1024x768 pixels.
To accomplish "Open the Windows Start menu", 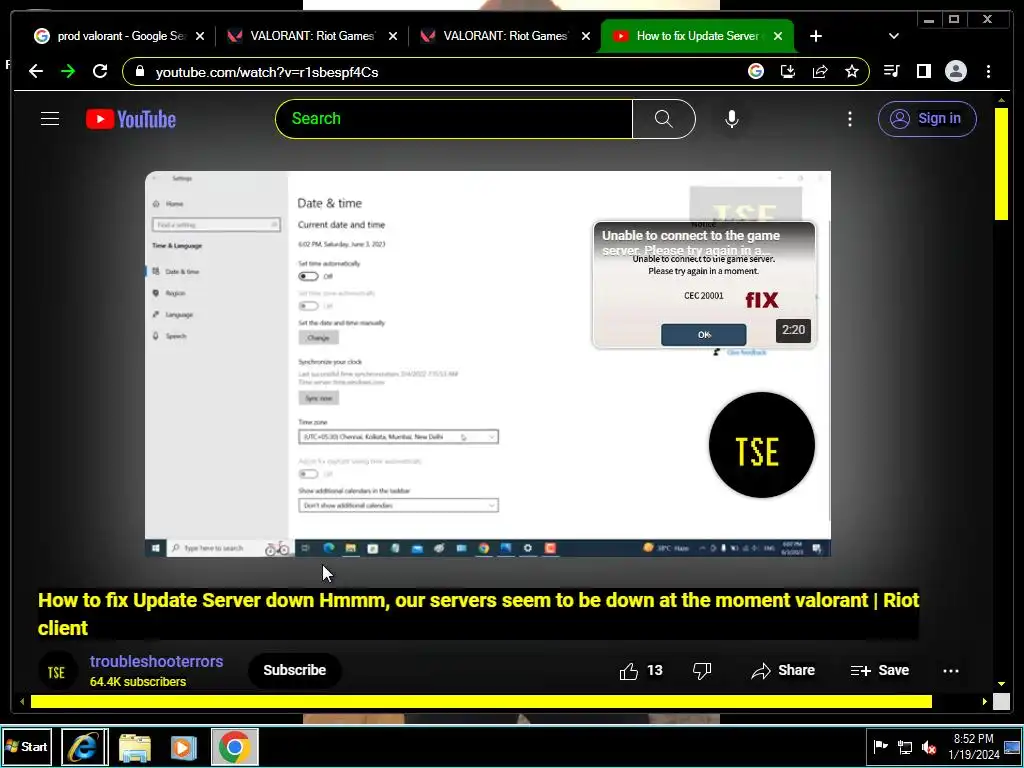I will click(27, 746).
